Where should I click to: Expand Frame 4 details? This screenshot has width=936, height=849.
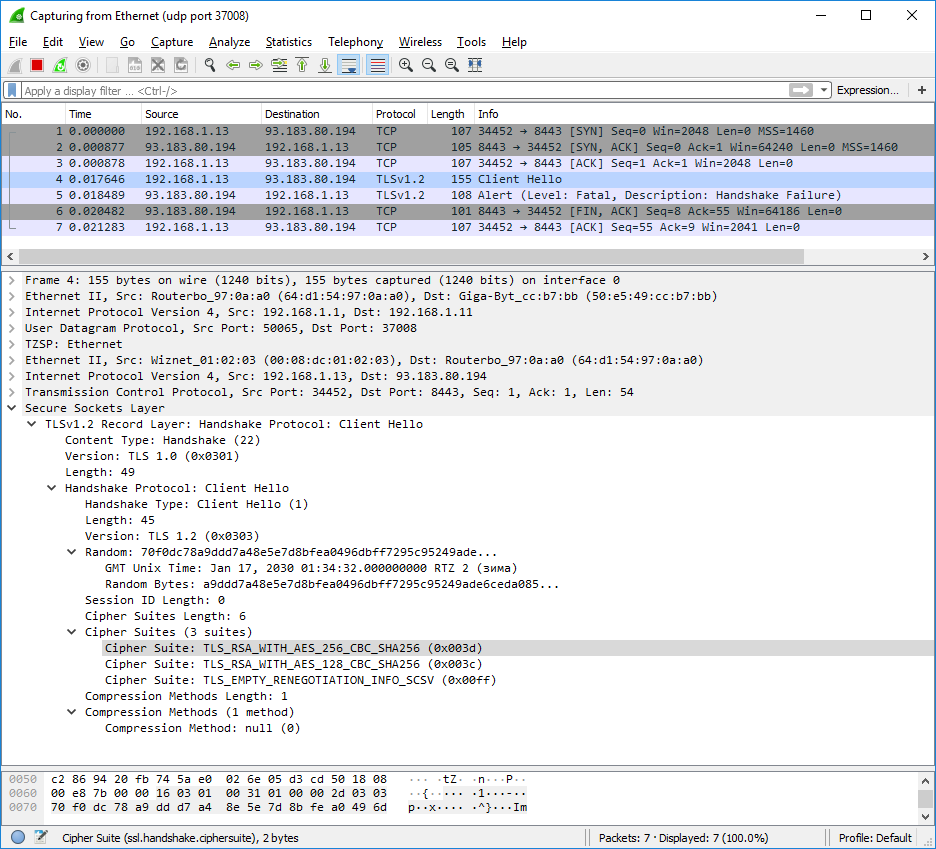11,280
